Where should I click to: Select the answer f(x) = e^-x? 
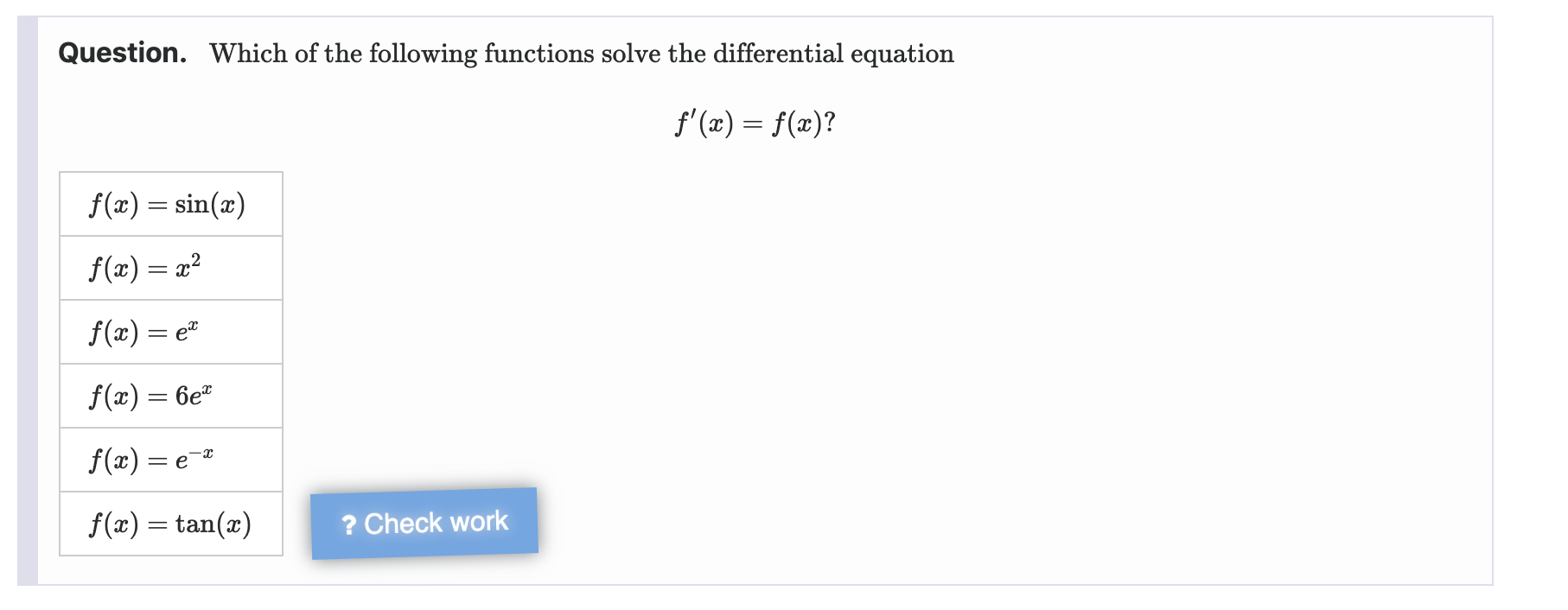click(169, 459)
